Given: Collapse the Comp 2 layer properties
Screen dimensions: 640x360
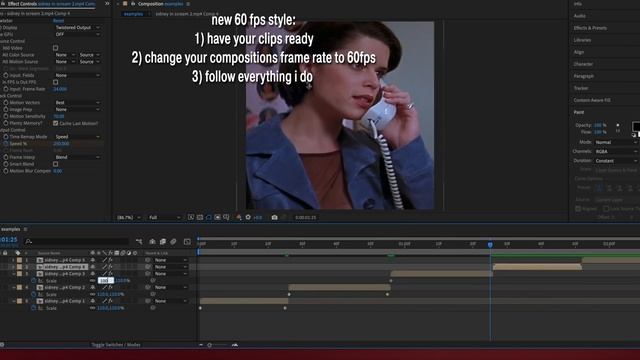Looking at the screenshot, I should 13,287.
